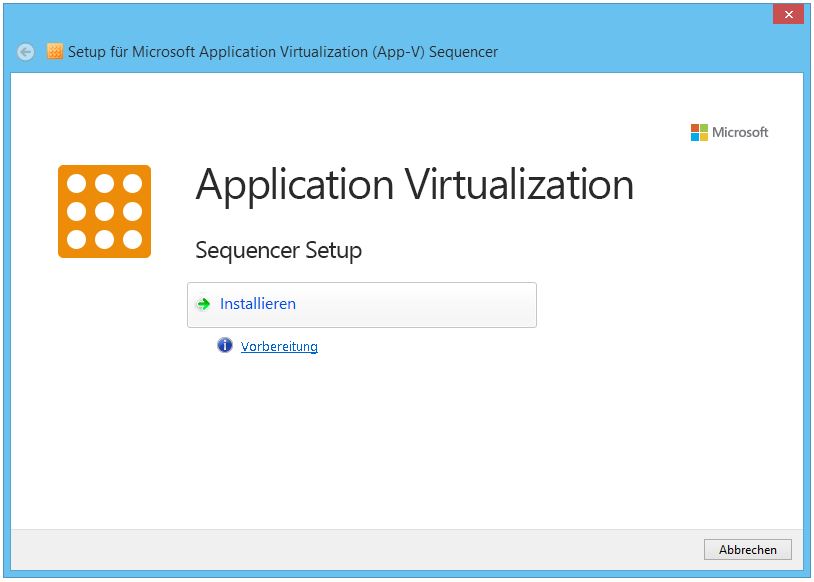Click the four-color Microsoft logo

point(699,132)
